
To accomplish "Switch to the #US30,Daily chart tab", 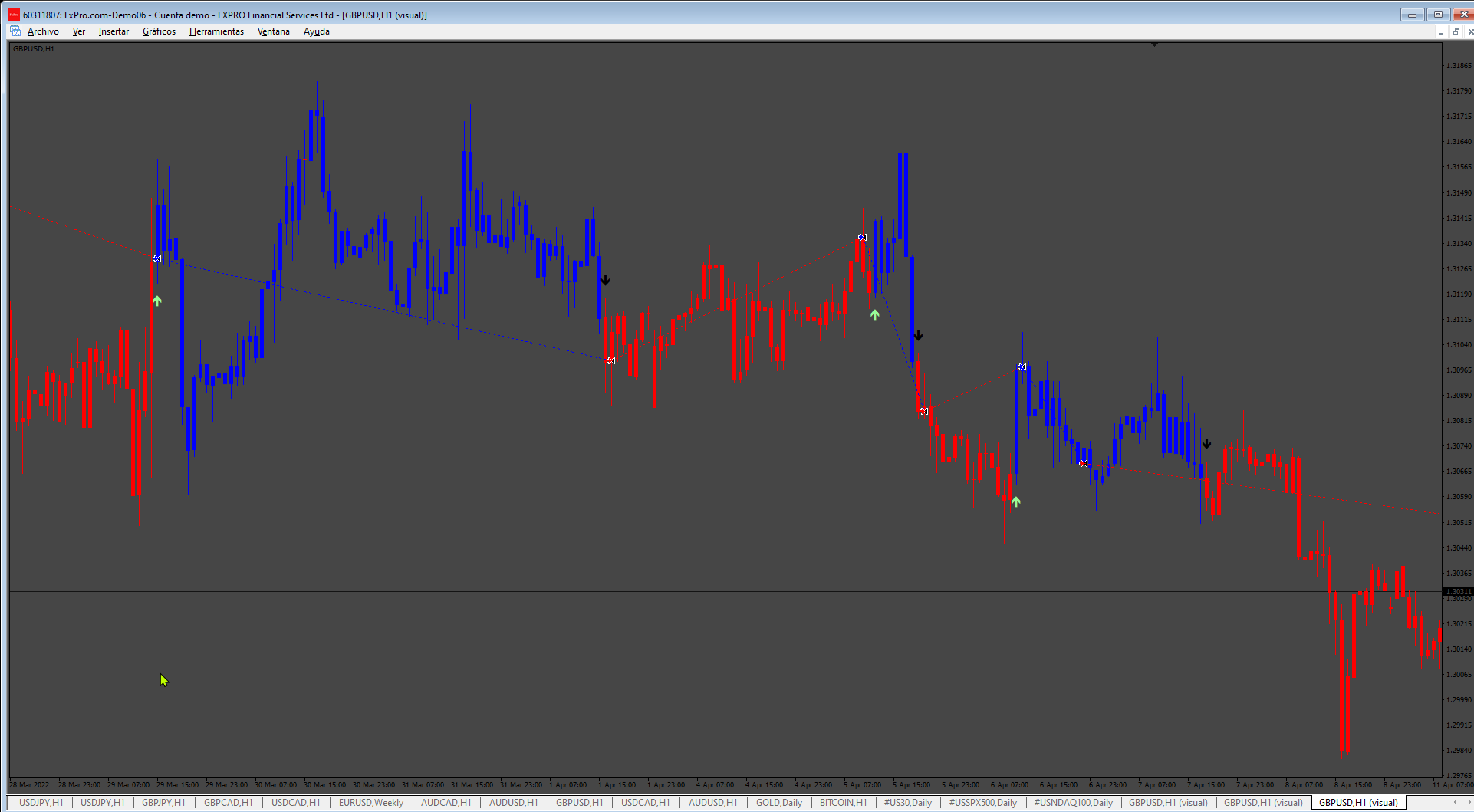I will (908, 803).
